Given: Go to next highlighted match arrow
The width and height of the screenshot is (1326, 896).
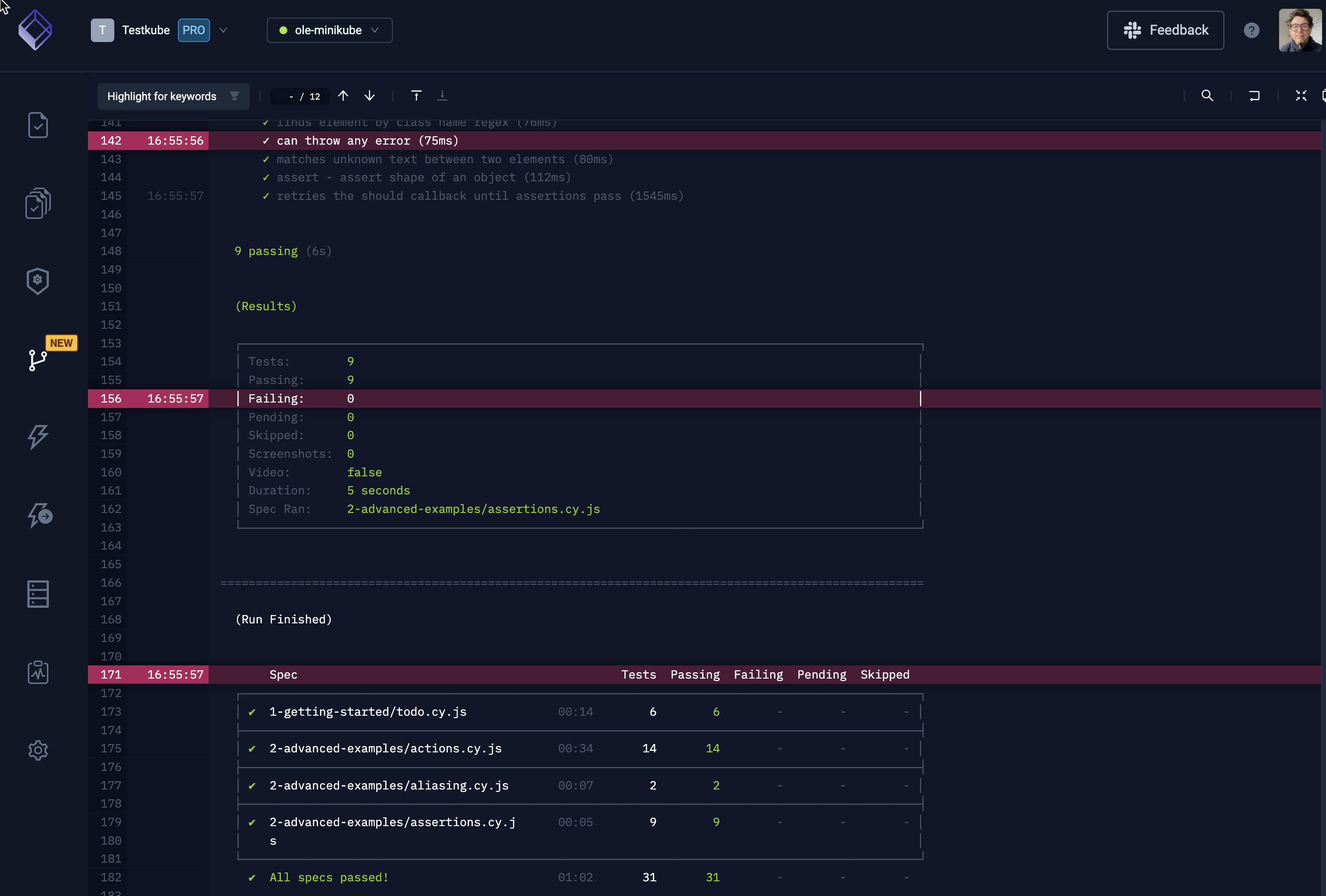Looking at the screenshot, I should 370,96.
